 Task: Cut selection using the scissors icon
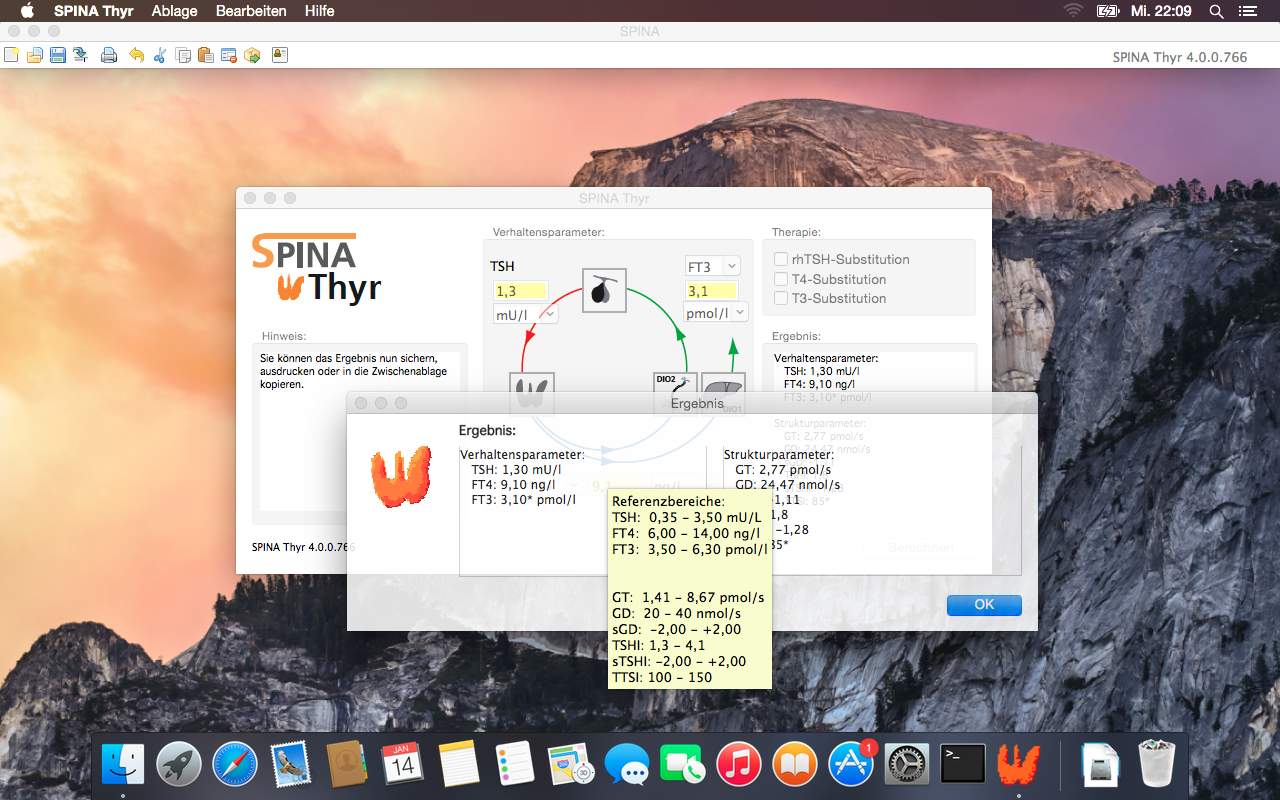coord(159,55)
